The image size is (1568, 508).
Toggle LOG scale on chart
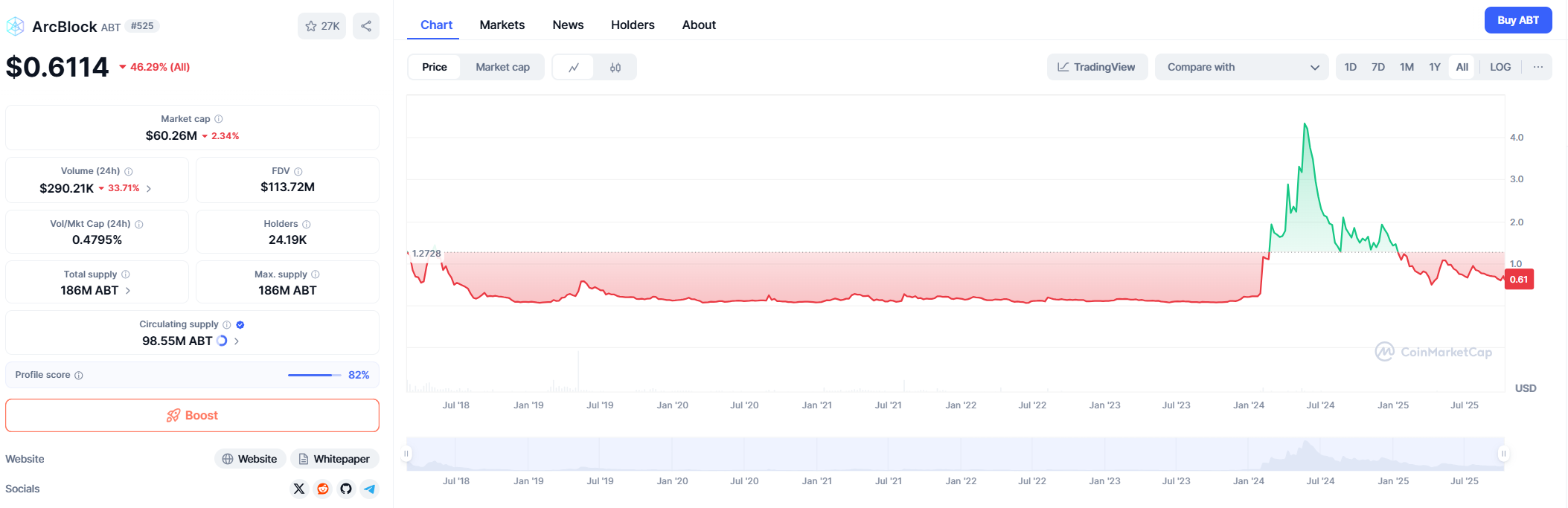[x=1500, y=67]
